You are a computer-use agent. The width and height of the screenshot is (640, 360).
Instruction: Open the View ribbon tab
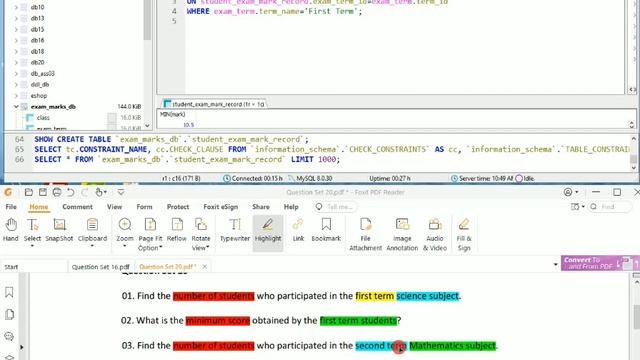[x=114, y=207]
